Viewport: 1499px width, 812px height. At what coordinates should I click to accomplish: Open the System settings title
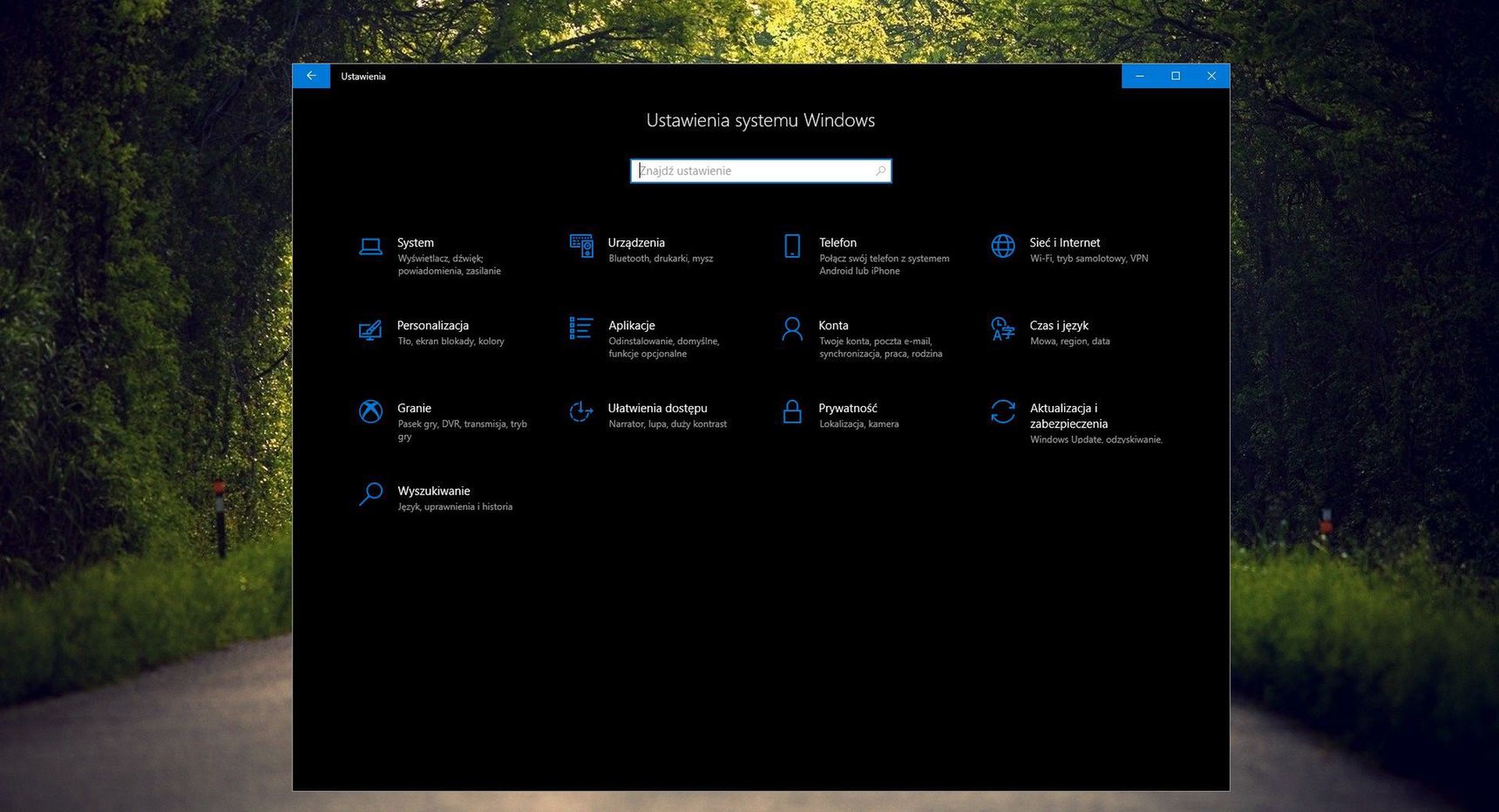point(416,243)
